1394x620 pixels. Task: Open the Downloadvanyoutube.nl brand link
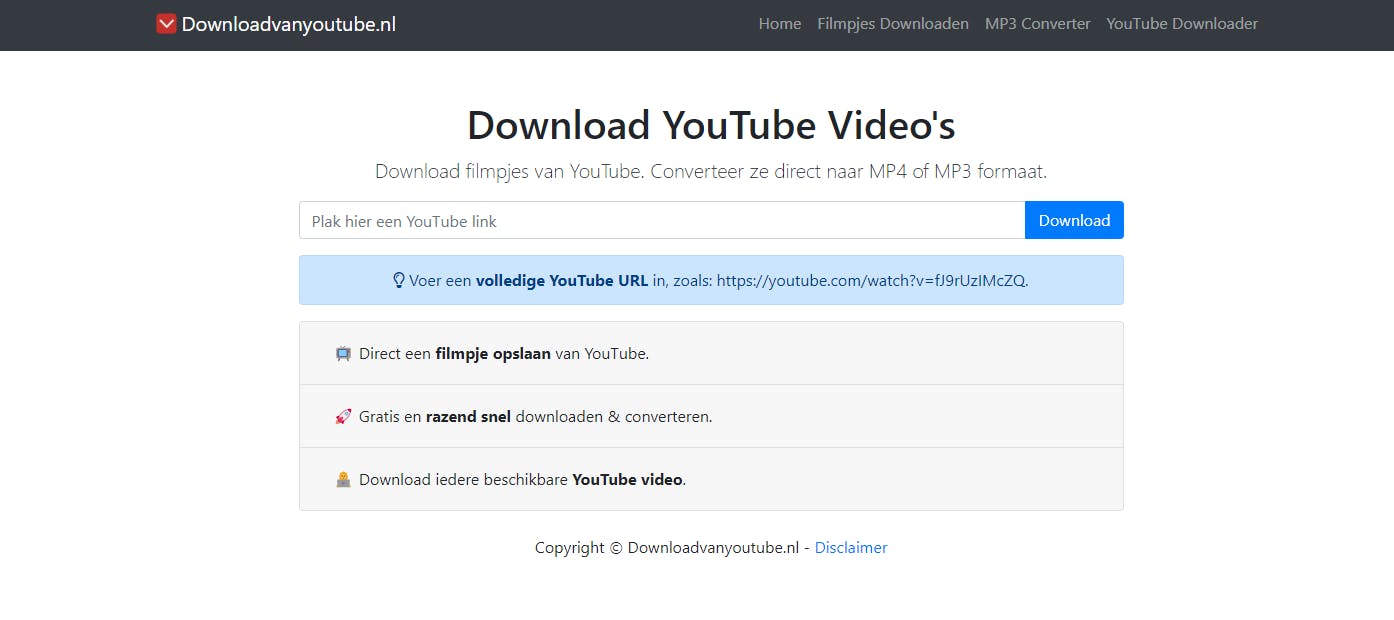[277, 24]
